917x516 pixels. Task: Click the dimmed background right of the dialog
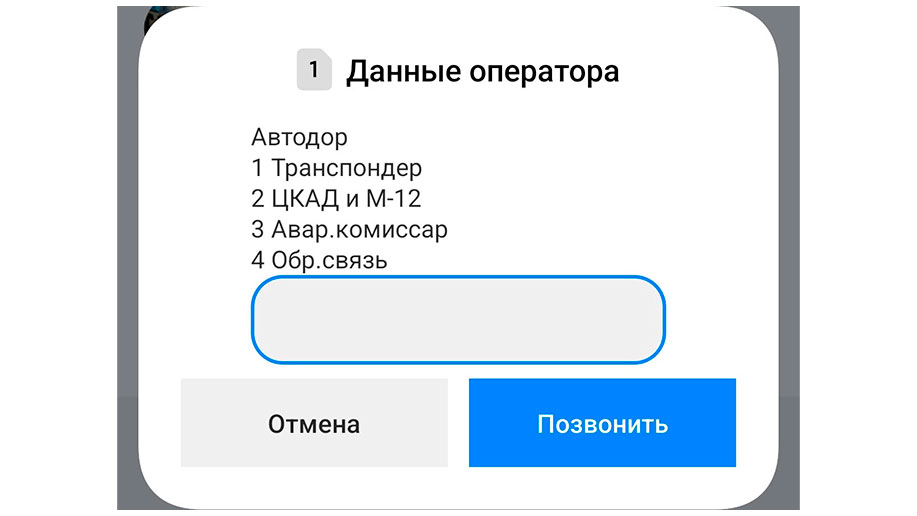[x=790, y=257]
